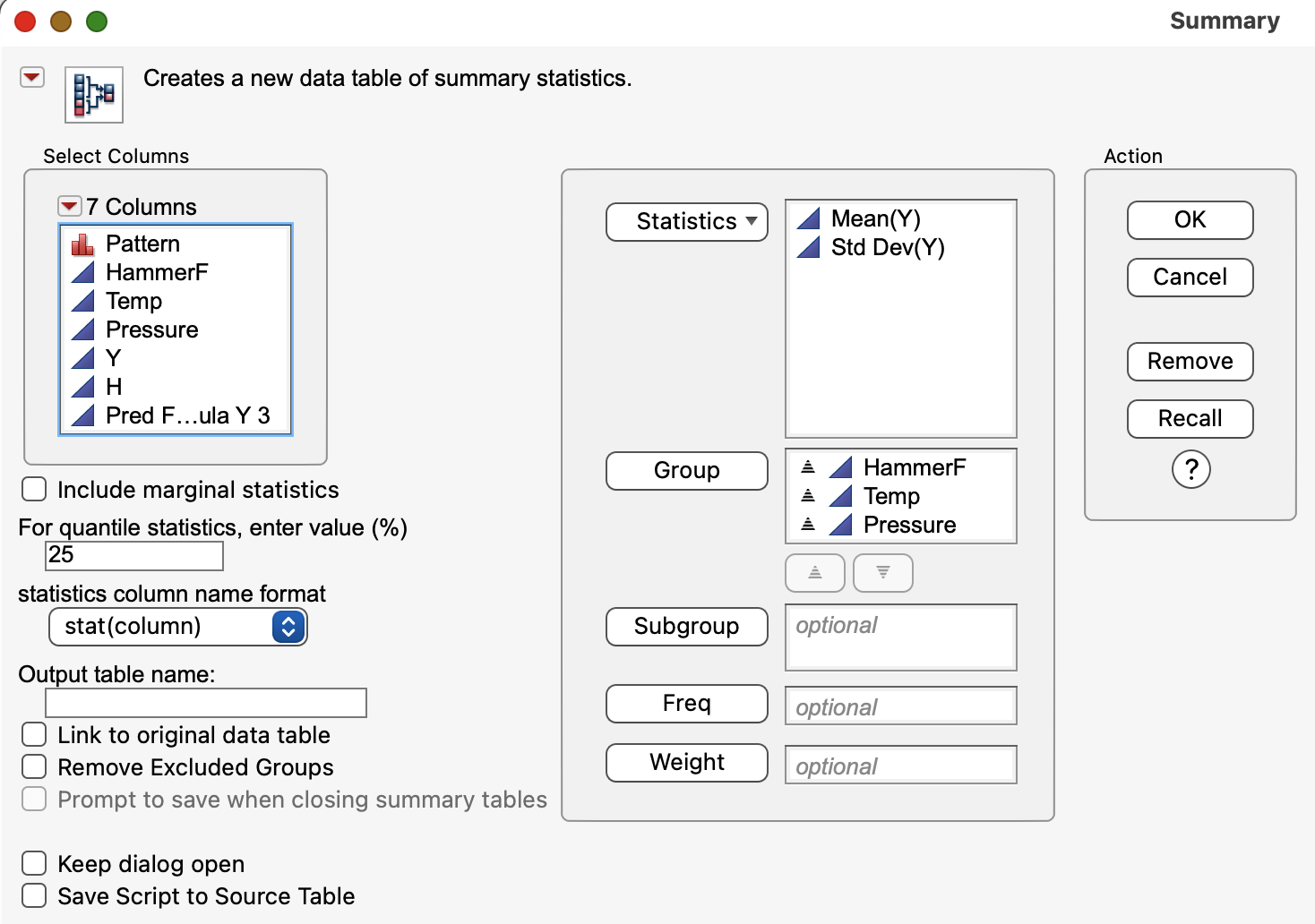Screen dimensions: 1315x924
Task: Click the Summary platform icon
Action: tap(94, 94)
